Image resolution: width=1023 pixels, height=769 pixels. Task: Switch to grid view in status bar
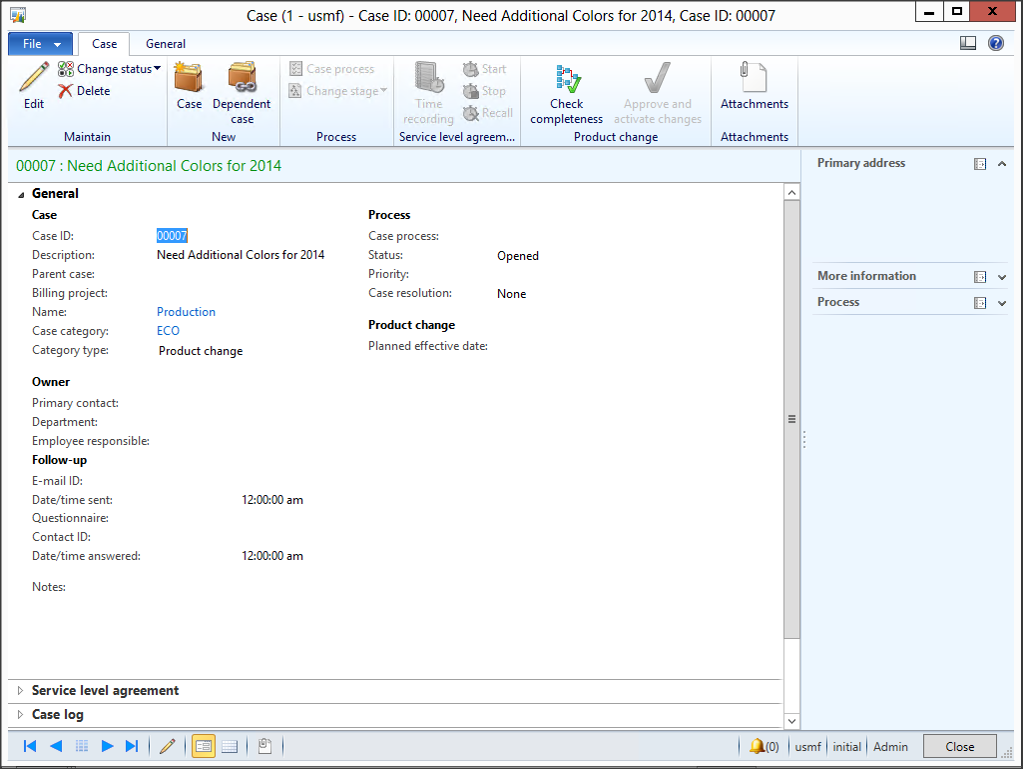(229, 746)
